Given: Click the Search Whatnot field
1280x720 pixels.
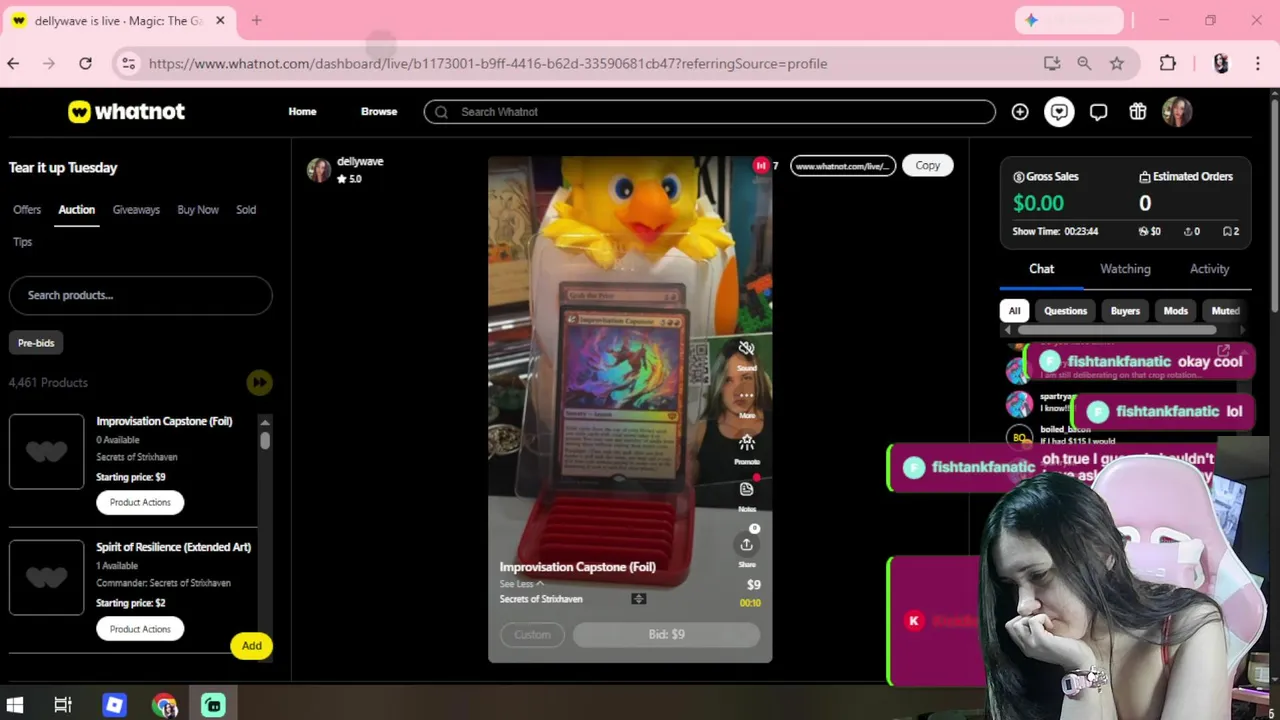Looking at the screenshot, I should tap(709, 112).
